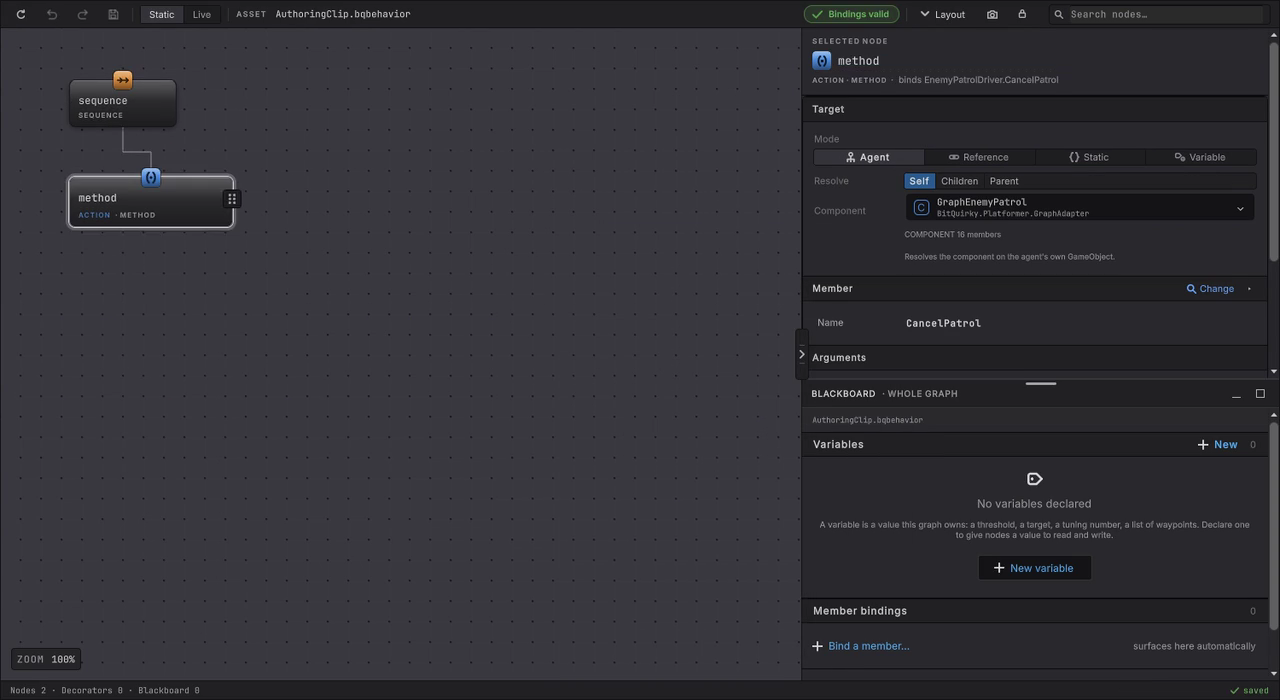Click the redo arrow icon

[x=83, y=14]
